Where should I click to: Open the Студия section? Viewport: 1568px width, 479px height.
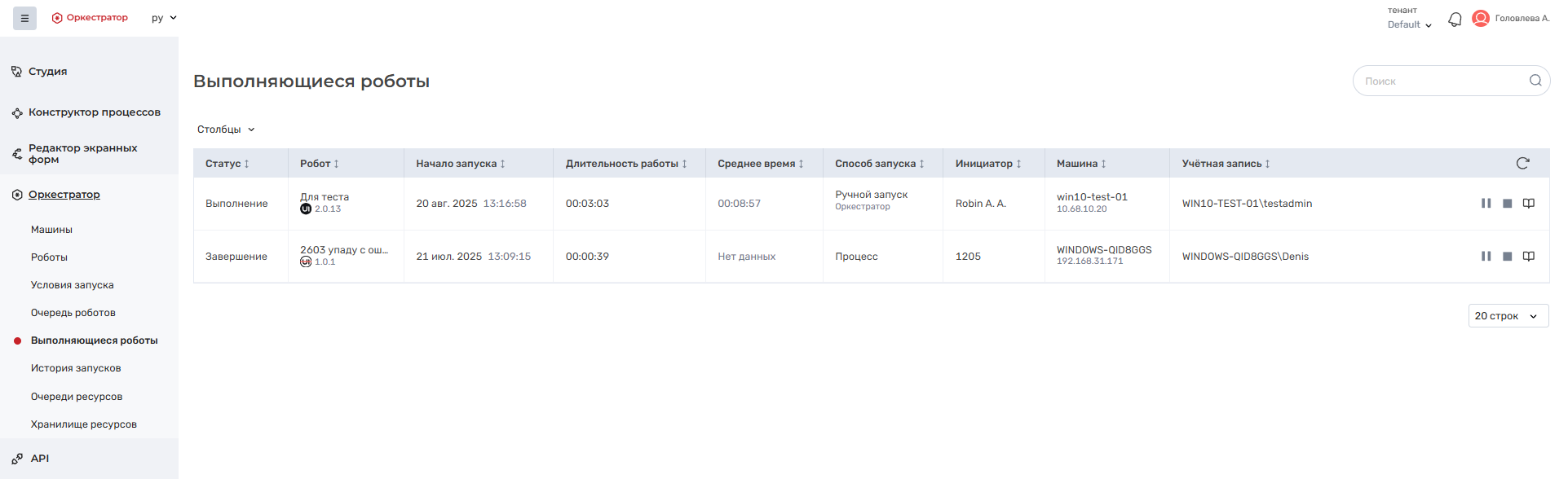pos(47,72)
